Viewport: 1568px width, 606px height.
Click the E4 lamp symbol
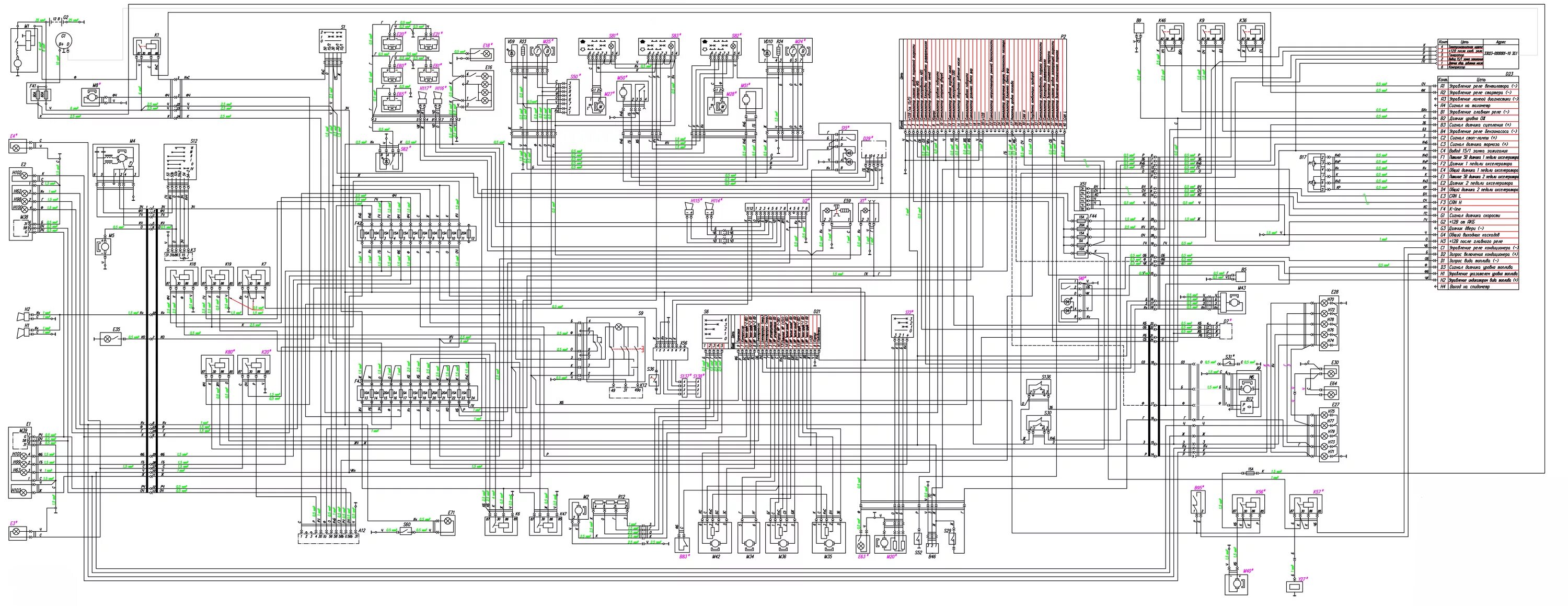[x=17, y=147]
